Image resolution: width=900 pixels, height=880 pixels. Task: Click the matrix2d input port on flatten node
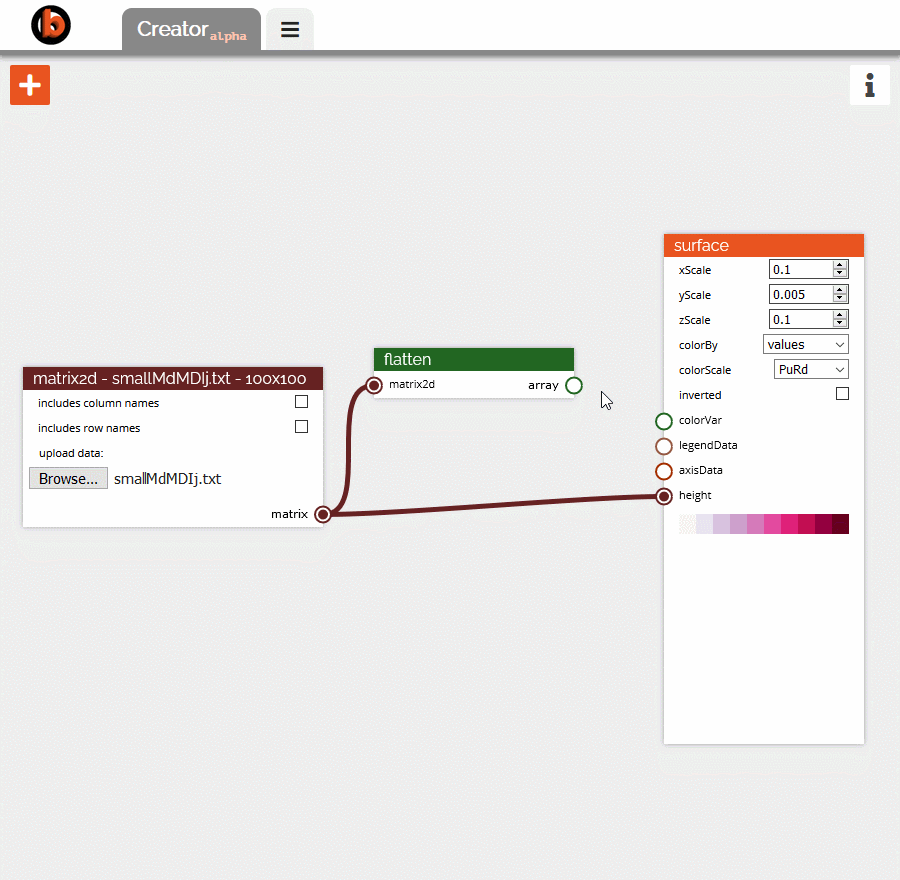(x=374, y=385)
